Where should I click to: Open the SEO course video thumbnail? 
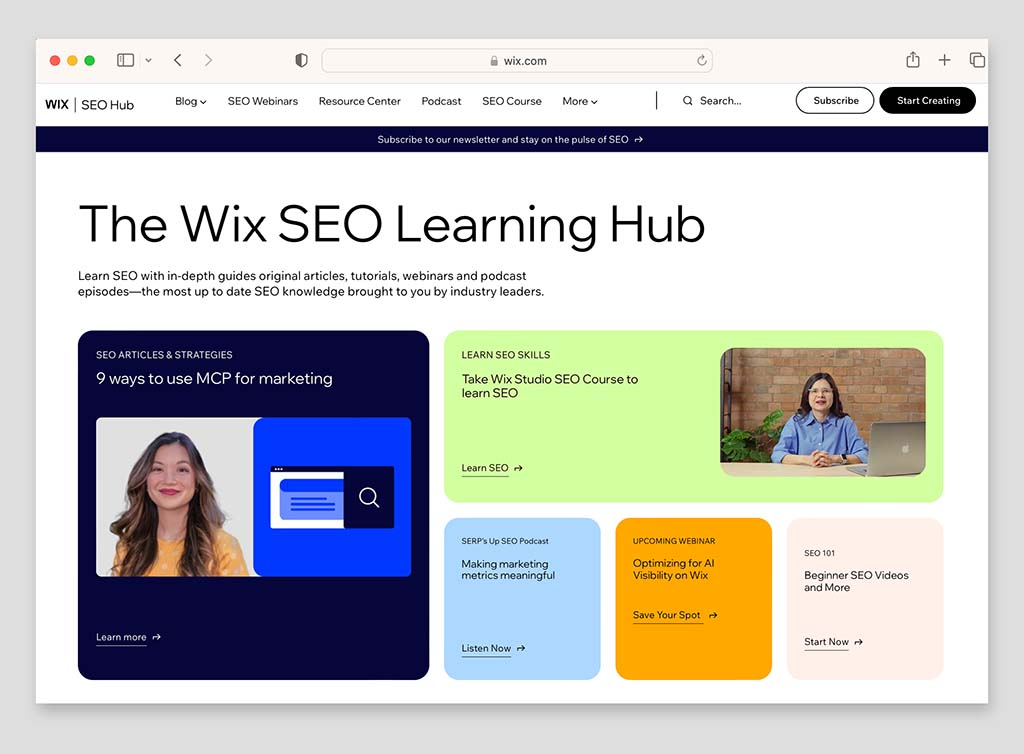(822, 412)
